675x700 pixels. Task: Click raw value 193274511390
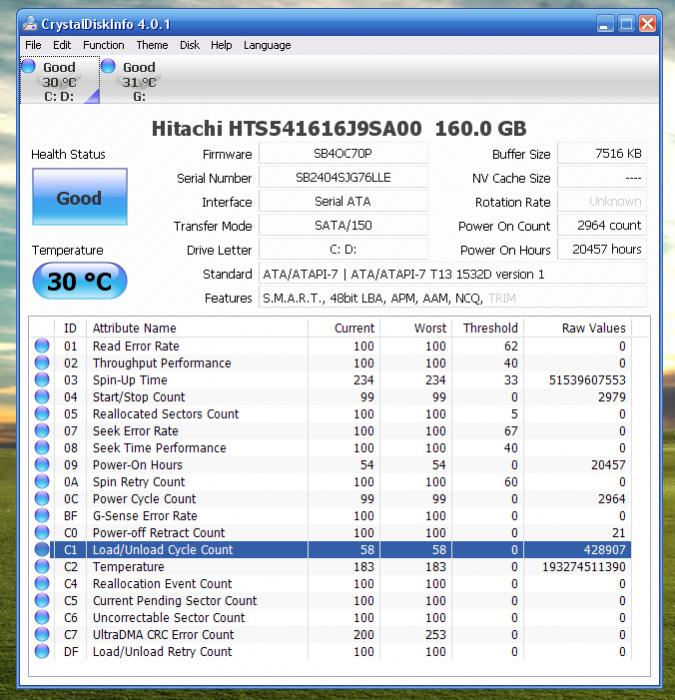(584, 567)
